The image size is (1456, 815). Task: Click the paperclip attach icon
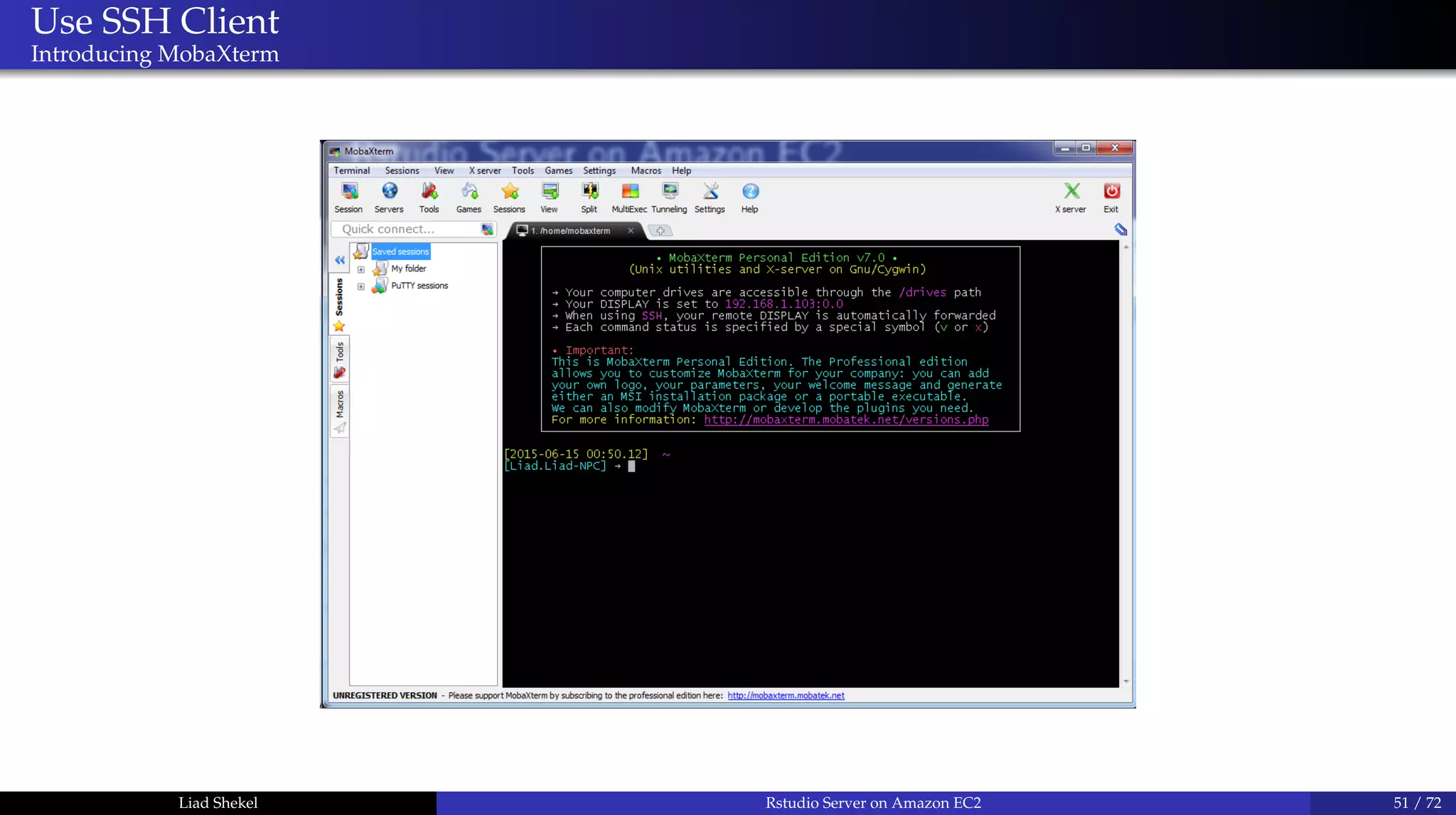(x=1120, y=229)
